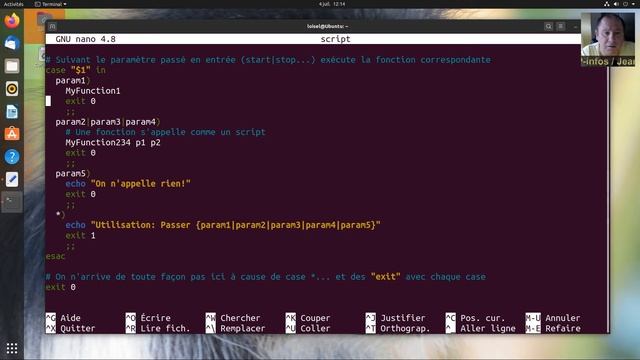
Task: Click the '*)' default case label
Action: (x=60, y=215)
